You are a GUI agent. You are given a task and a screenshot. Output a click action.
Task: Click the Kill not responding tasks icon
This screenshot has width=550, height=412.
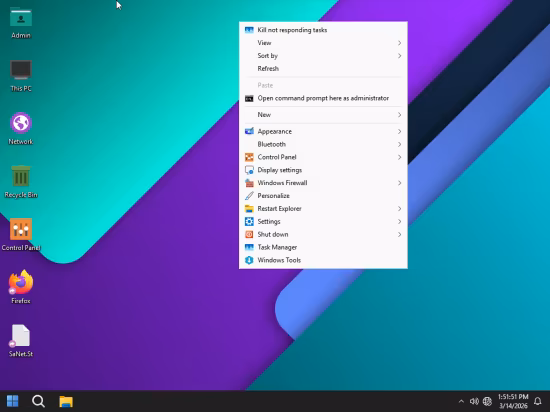(249, 30)
